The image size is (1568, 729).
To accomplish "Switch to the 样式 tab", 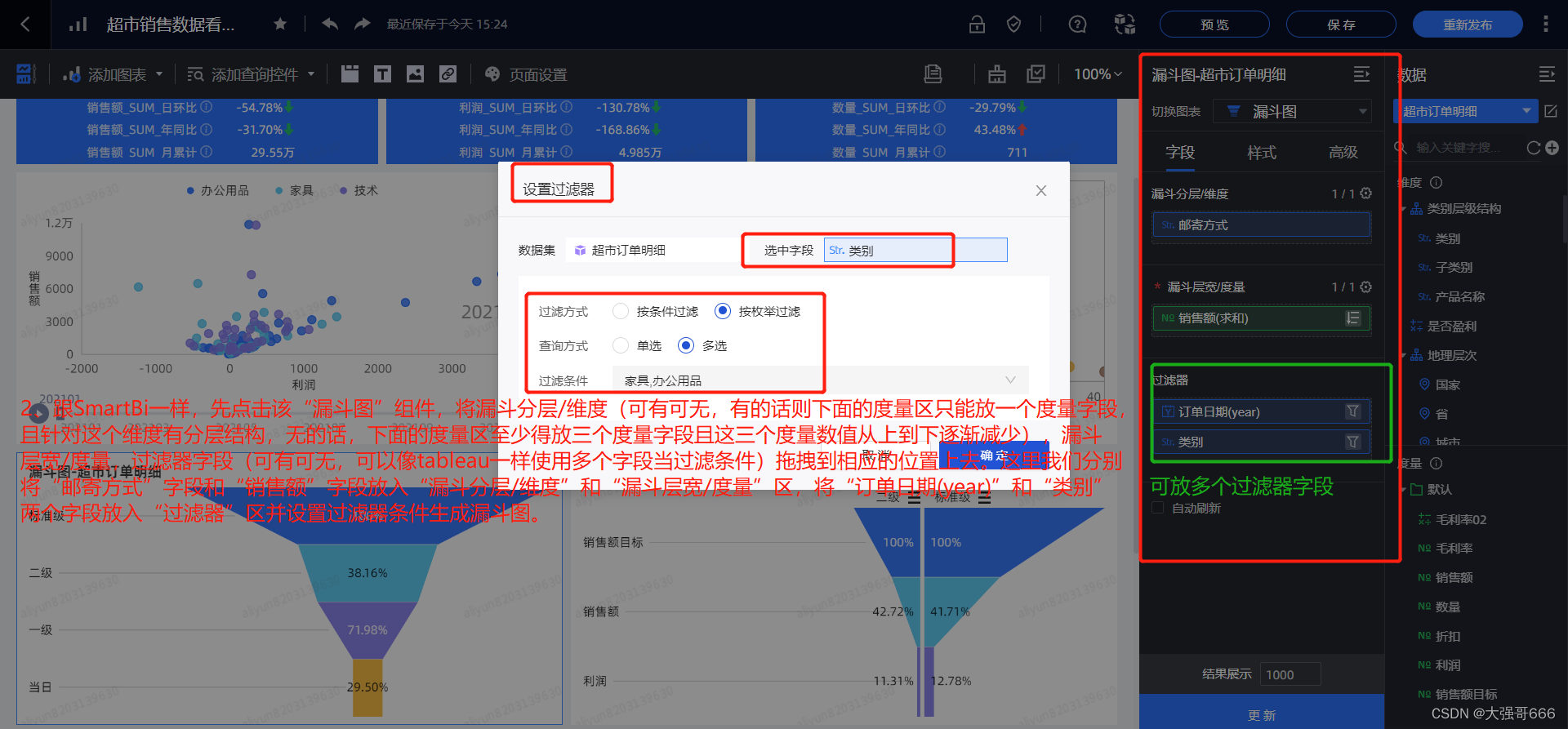I will pyautogui.click(x=1262, y=153).
